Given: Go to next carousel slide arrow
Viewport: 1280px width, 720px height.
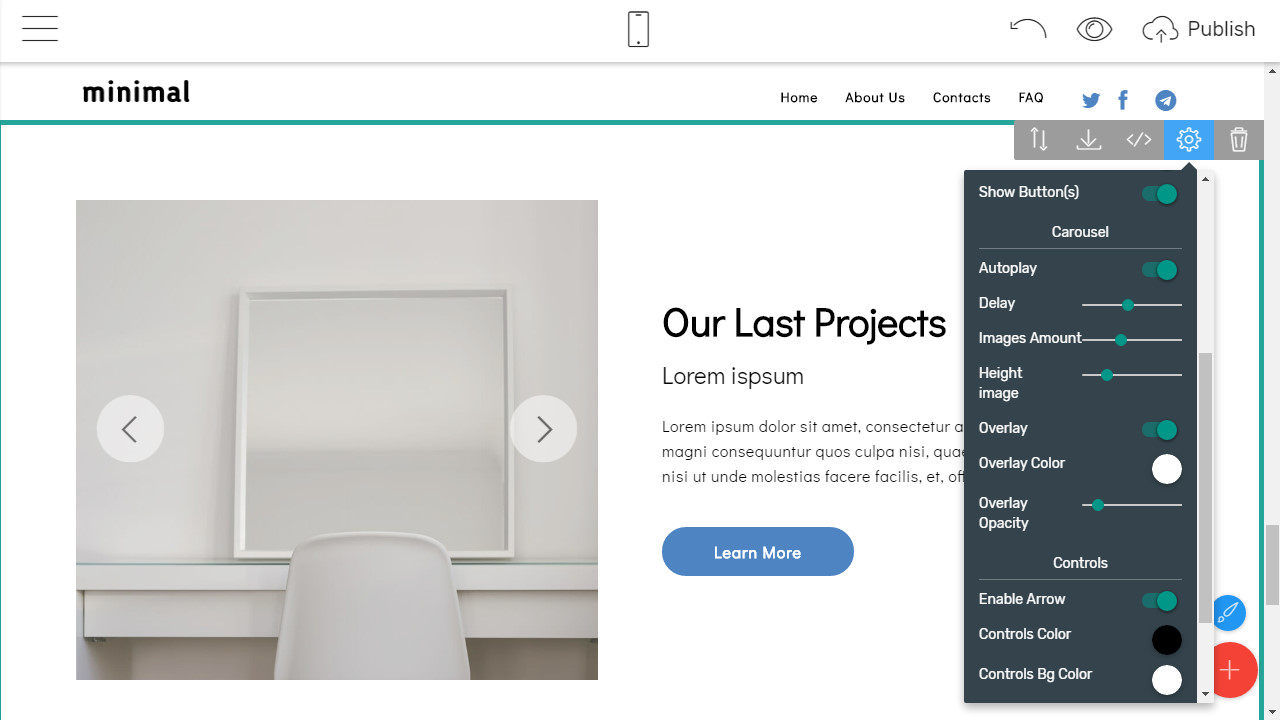Looking at the screenshot, I should (x=544, y=429).
